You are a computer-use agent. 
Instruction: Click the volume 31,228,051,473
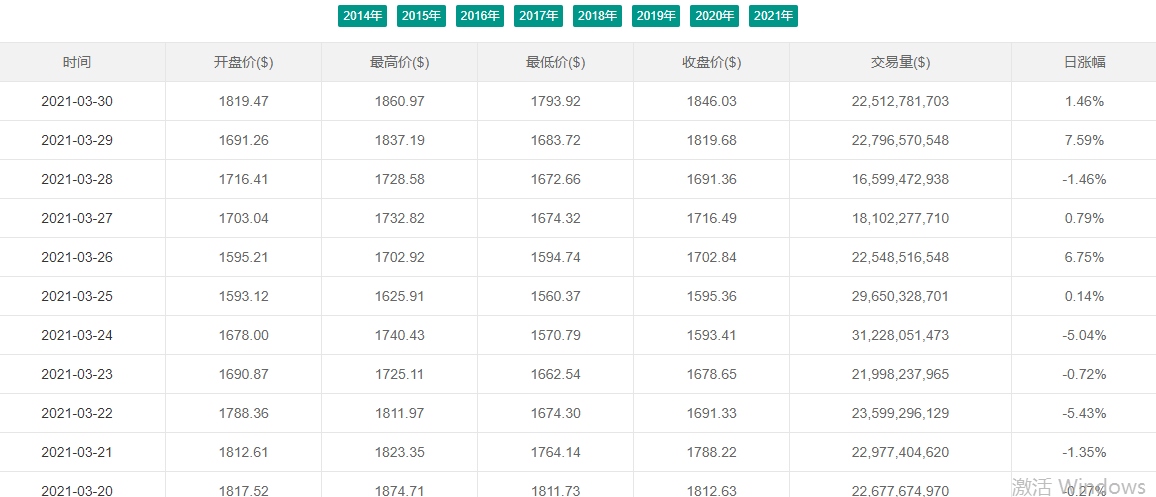click(x=900, y=336)
